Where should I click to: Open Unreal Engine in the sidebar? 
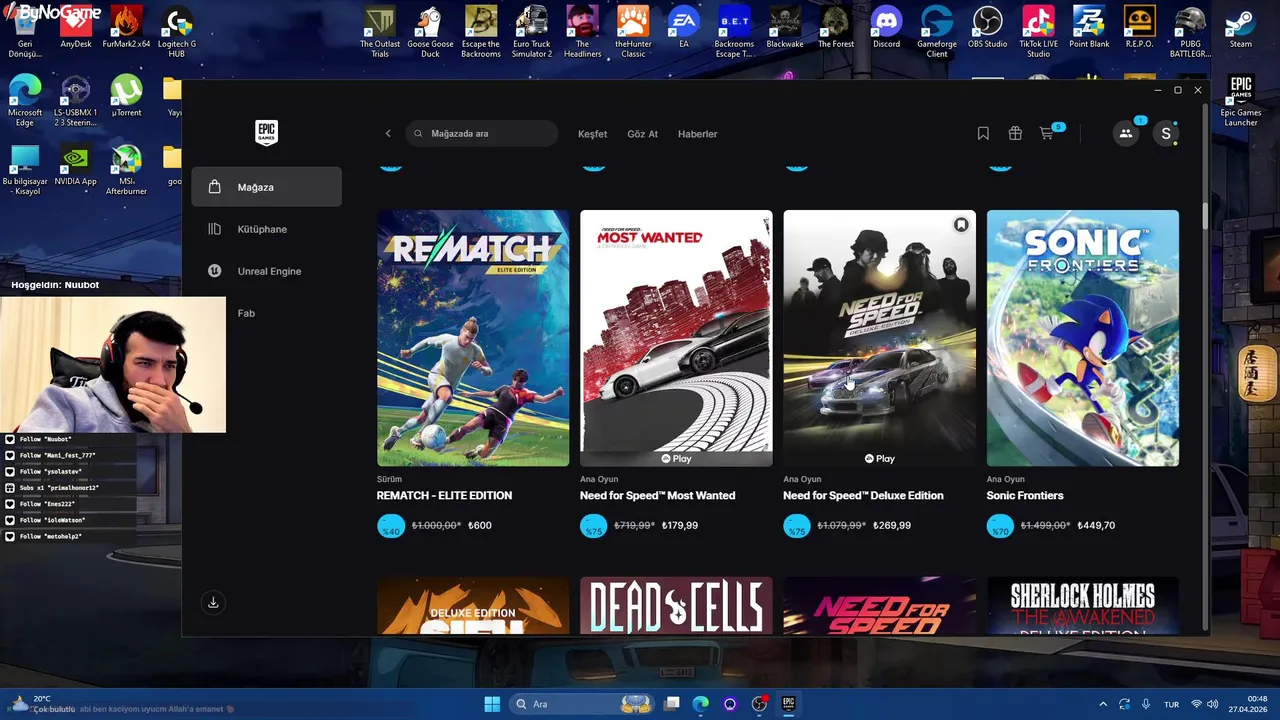click(x=267, y=271)
